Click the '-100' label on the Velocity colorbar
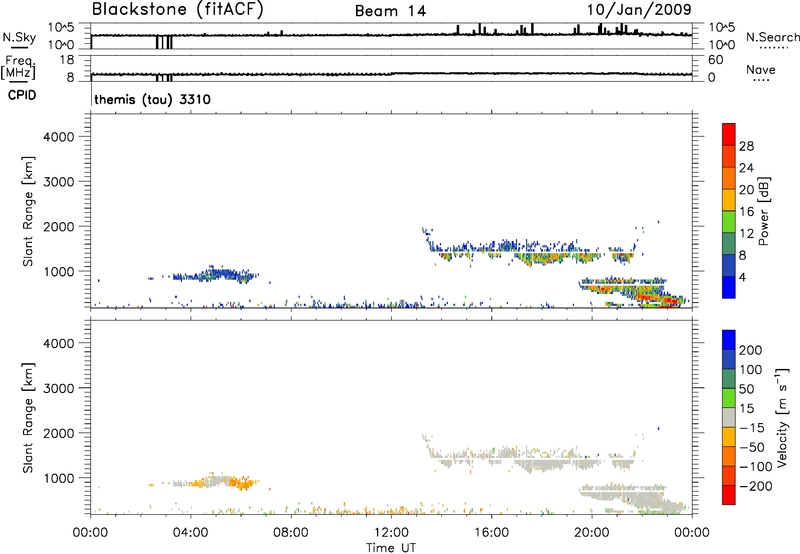The image size is (800, 554). 756,466
